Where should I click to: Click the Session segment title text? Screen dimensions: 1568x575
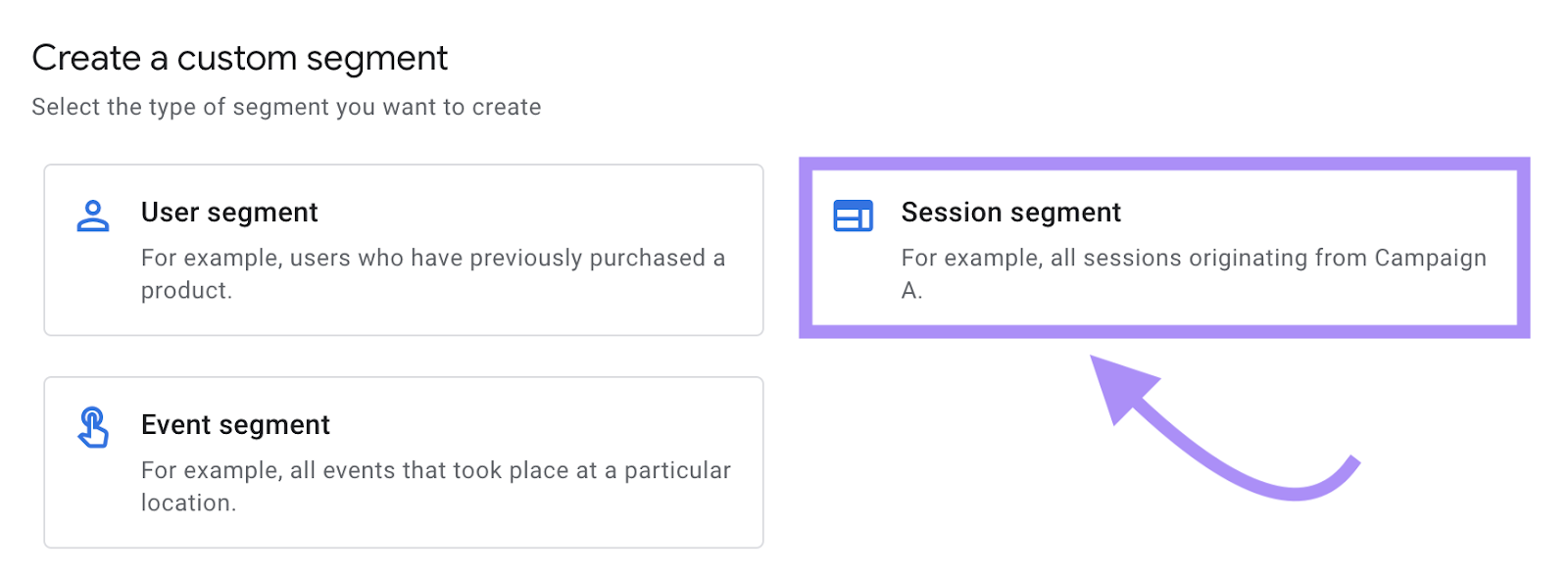tap(1011, 212)
